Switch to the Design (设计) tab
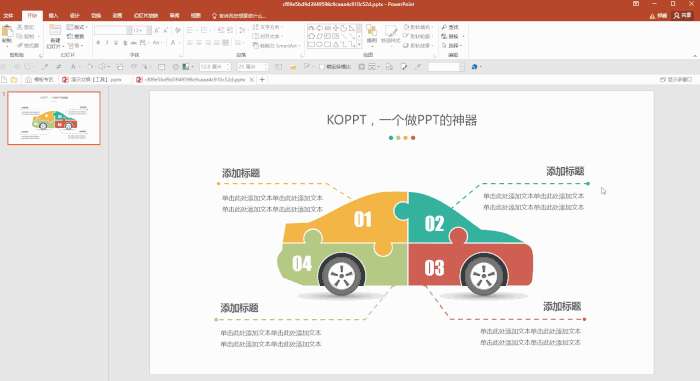Viewport: 700px width, 381px height. (75, 16)
